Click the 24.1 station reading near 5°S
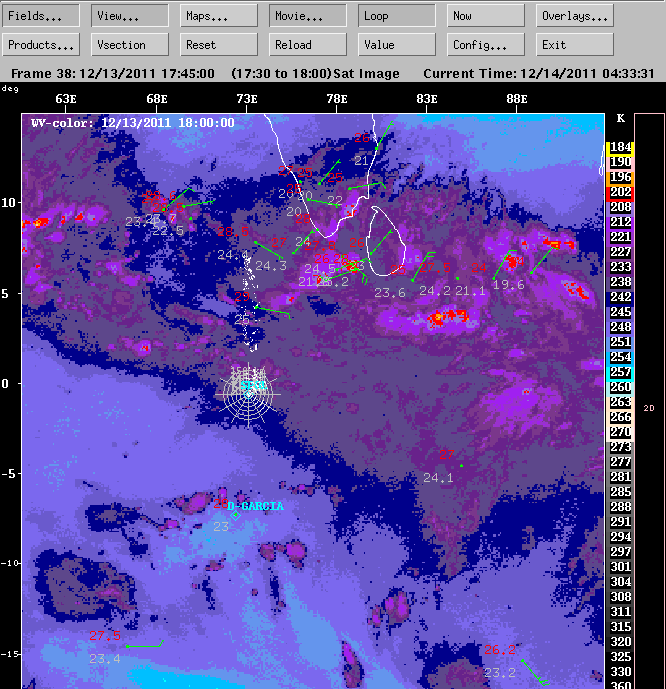This screenshot has width=666, height=689. click(438, 478)
